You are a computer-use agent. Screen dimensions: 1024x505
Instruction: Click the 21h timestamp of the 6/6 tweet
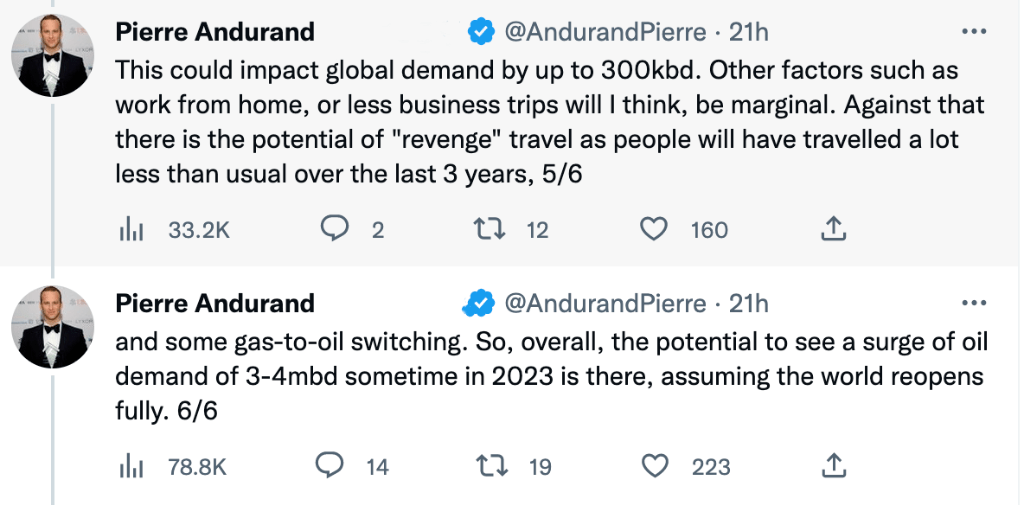748,303
